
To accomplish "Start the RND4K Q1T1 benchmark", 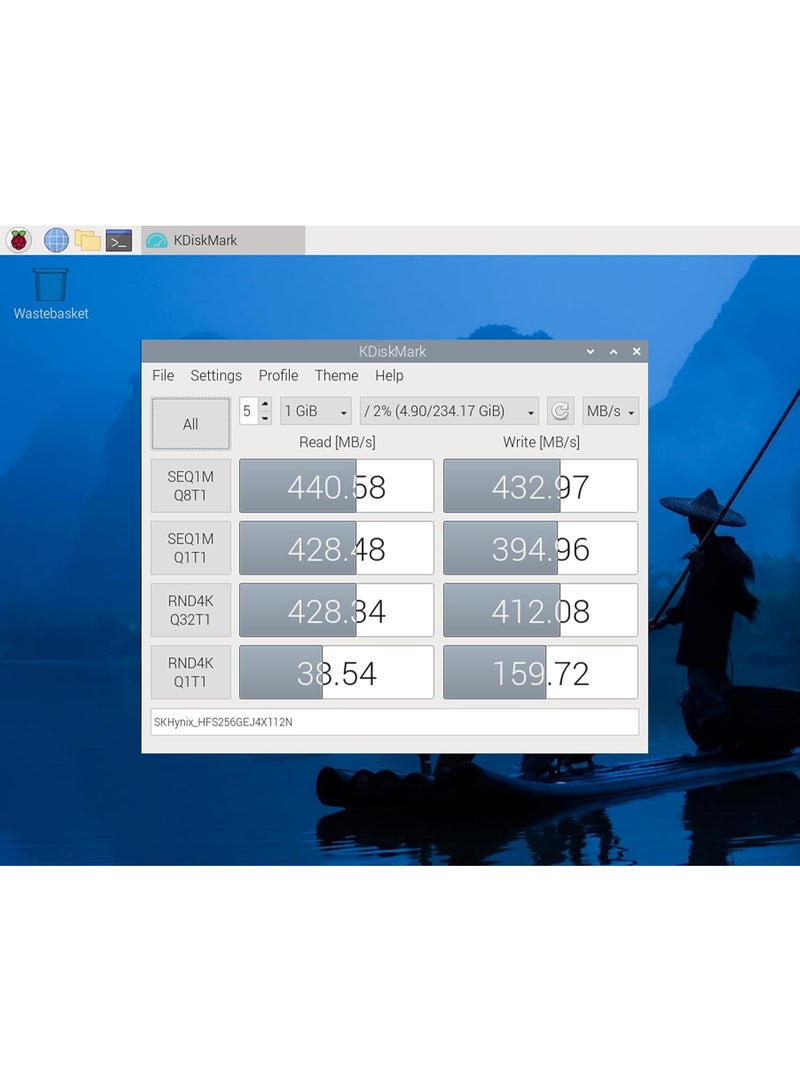I will point(190,672).
